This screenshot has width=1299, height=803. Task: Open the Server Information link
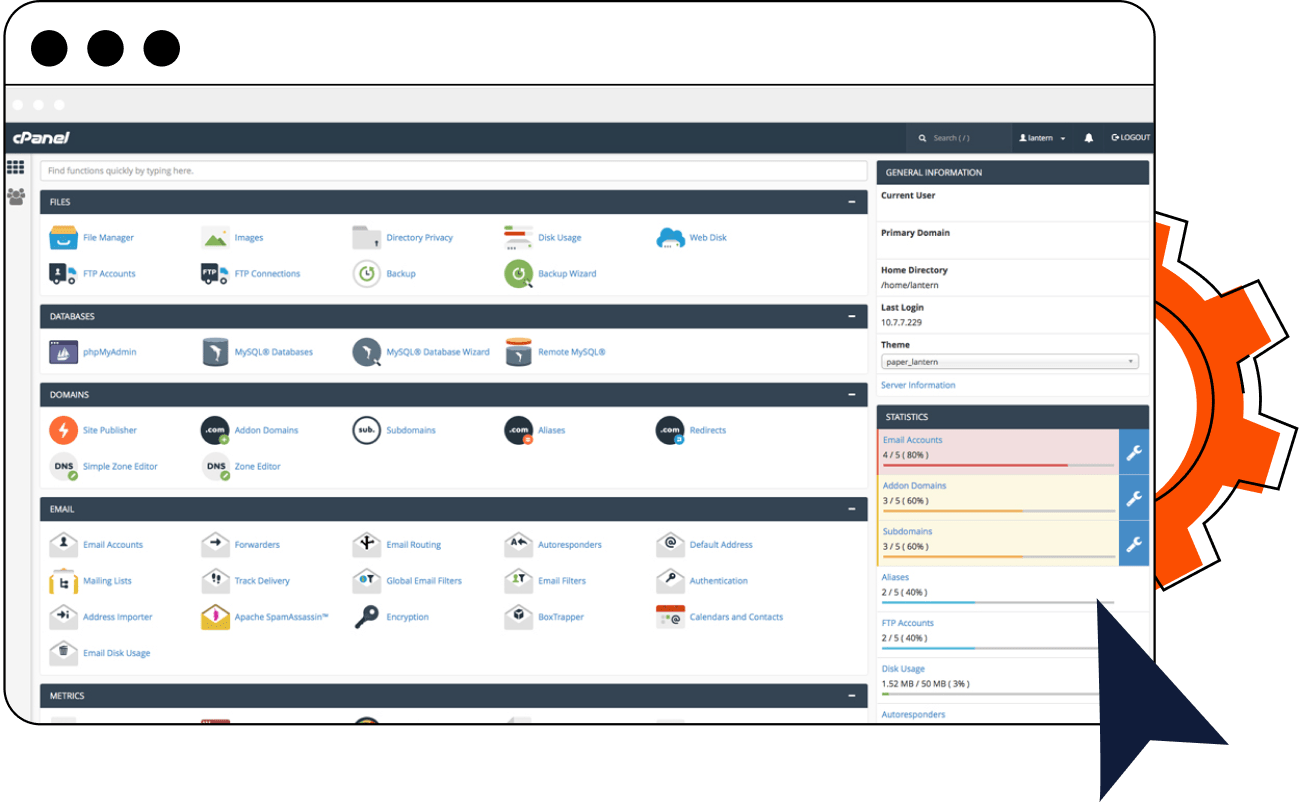coord(918,385)
